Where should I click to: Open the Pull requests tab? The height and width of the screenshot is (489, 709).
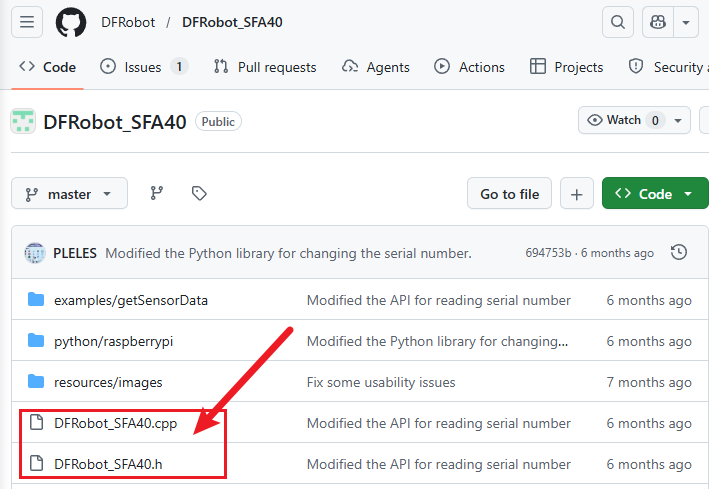click(x=265, y=67)
